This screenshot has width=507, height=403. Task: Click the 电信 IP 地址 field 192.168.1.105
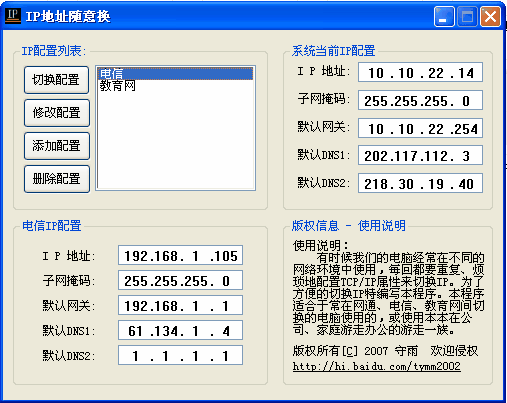click(180, 255)
